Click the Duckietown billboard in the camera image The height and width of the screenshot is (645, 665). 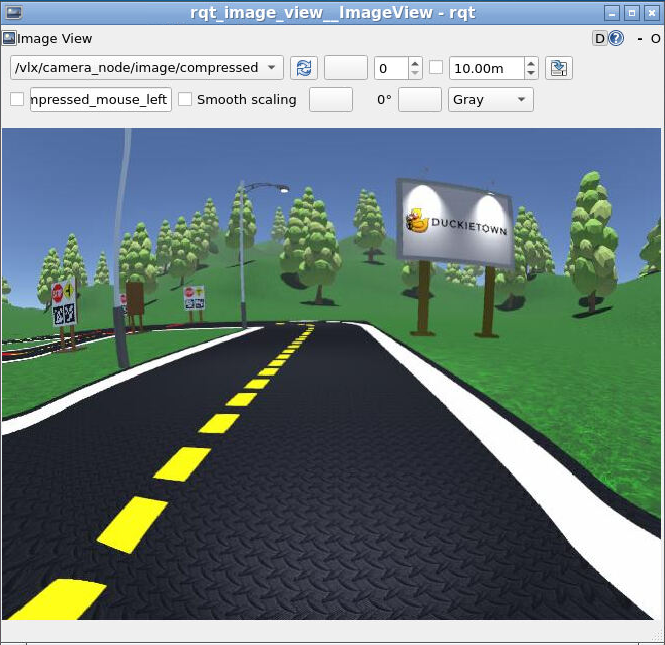(456, 224)
